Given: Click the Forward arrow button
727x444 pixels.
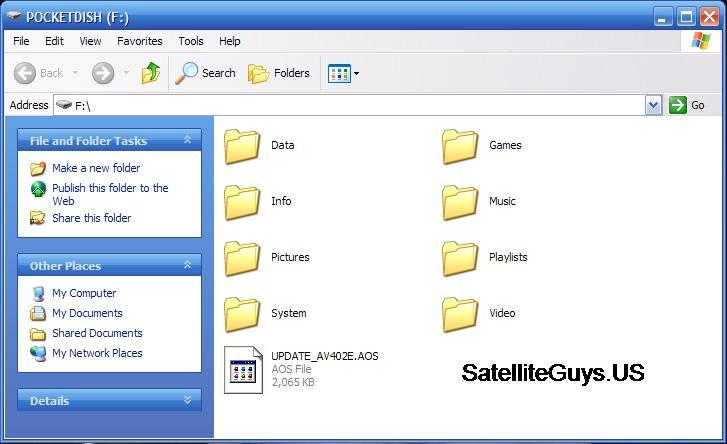Looking at the screenshot, I should (102, 73).
